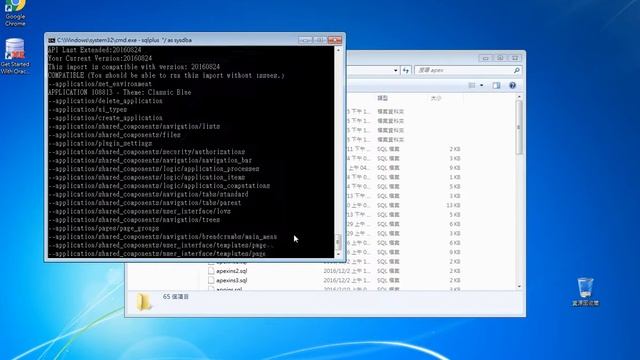Click the cmd window scrollbar up arrow
Viewport: 640px width, 360px height.
point(338,50)
